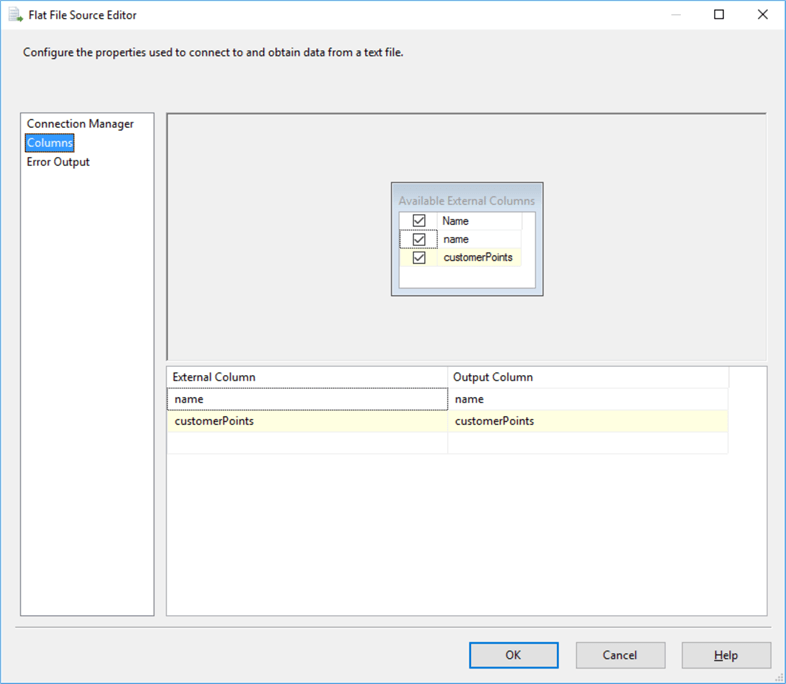This screenshot has width=786, height=684.
Task: Click the empty External Column cell in third row
Action: 307,443
